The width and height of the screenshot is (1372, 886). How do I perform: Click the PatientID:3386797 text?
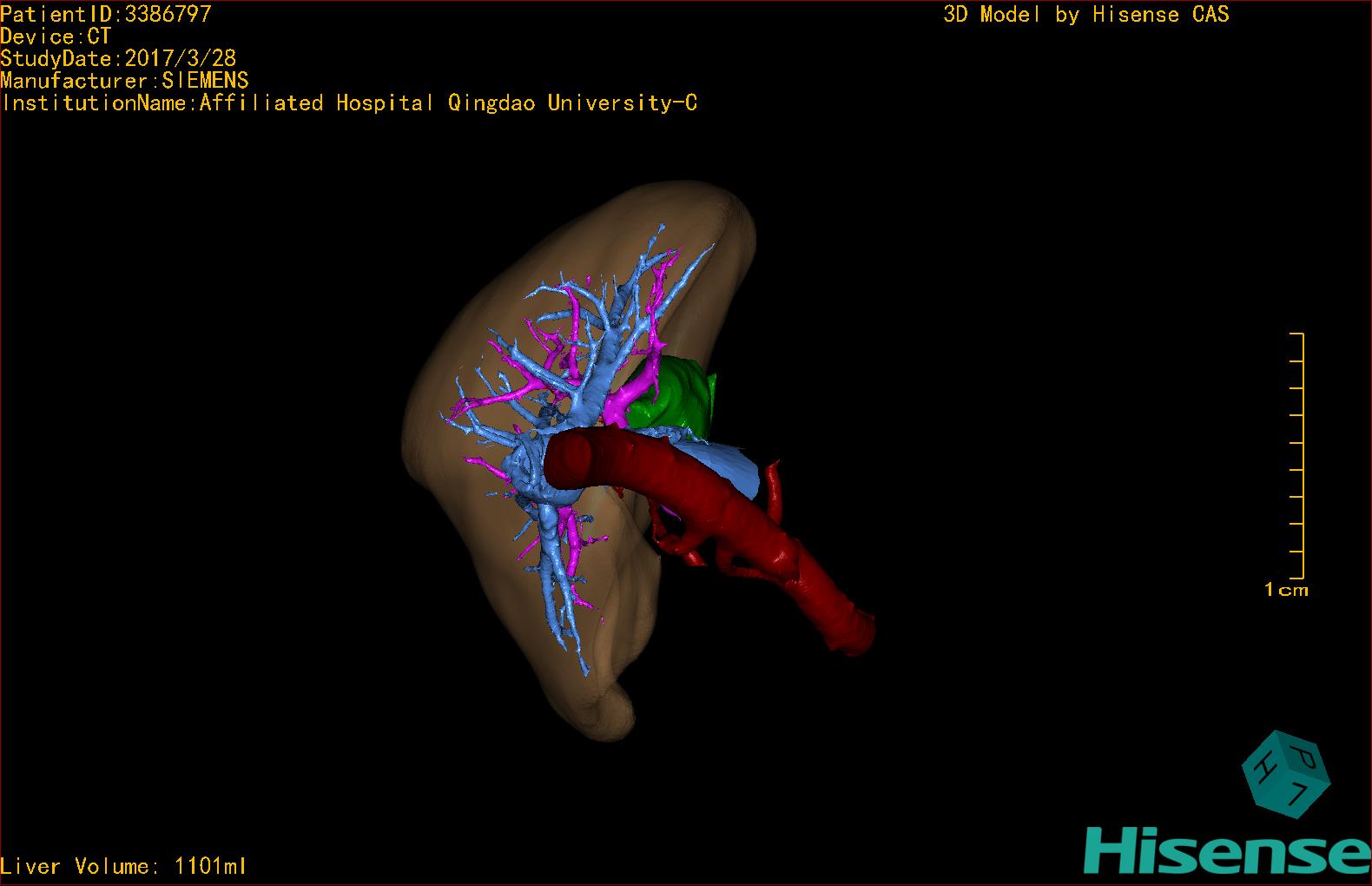click(x=106, y=13)
